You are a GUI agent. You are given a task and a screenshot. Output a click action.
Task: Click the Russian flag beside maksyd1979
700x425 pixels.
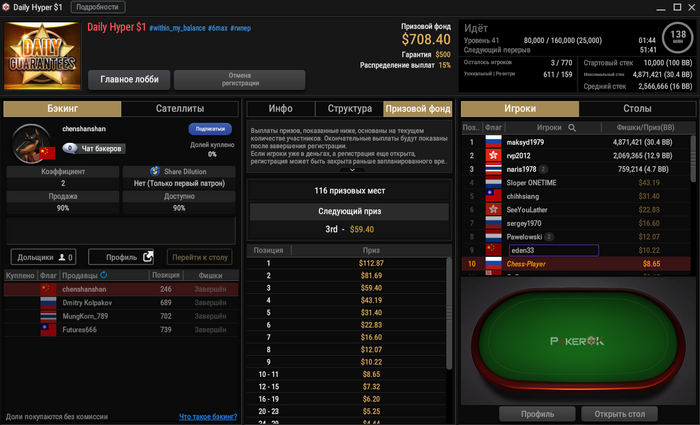click(x=493, y=142)
